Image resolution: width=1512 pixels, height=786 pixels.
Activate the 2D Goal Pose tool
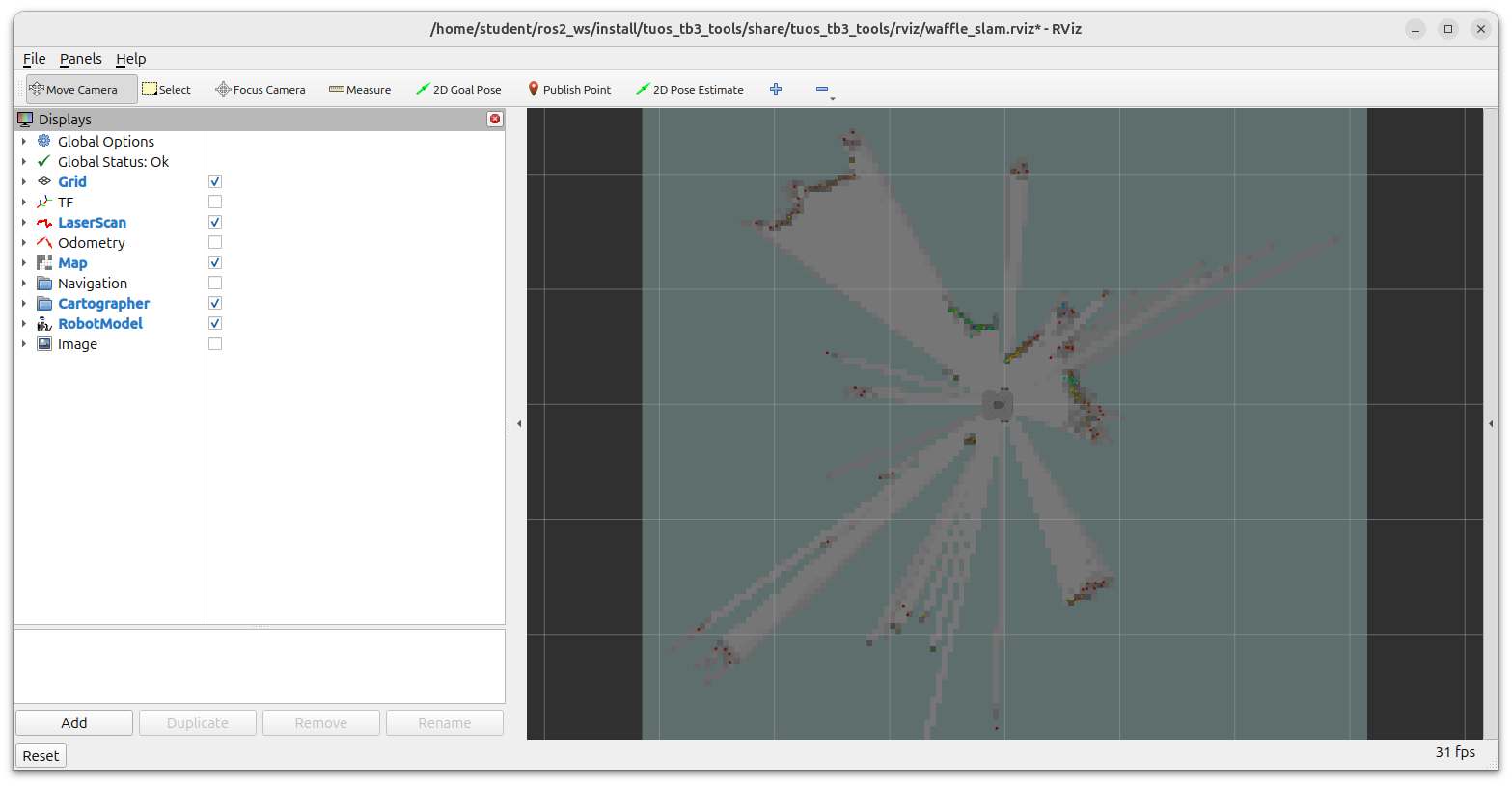coord(458,90)
